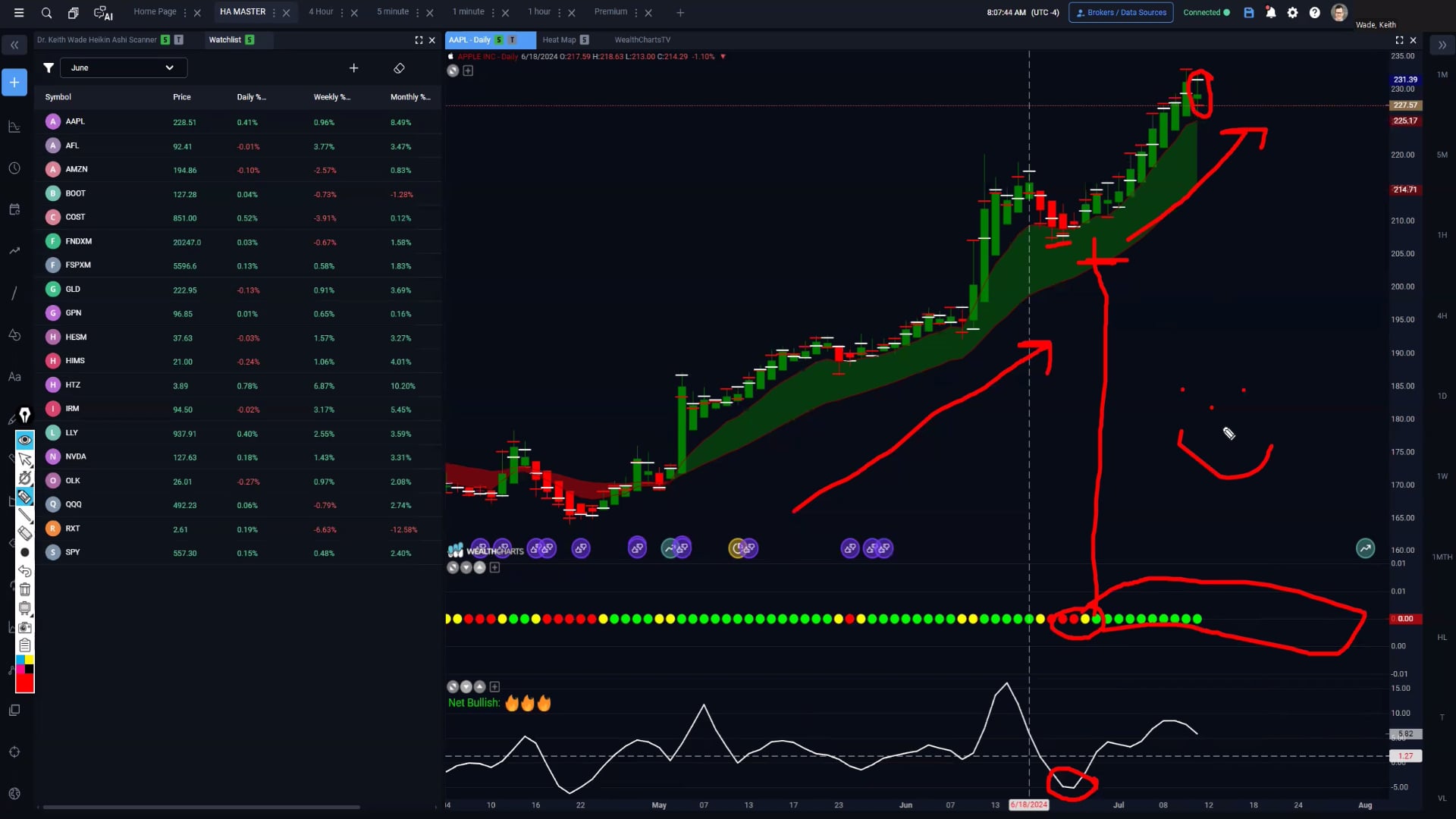Viewport: 1456px width, 819px height.
Task: Pick the red color swatch
Action: pyautogui.click(x=25, y=683)
